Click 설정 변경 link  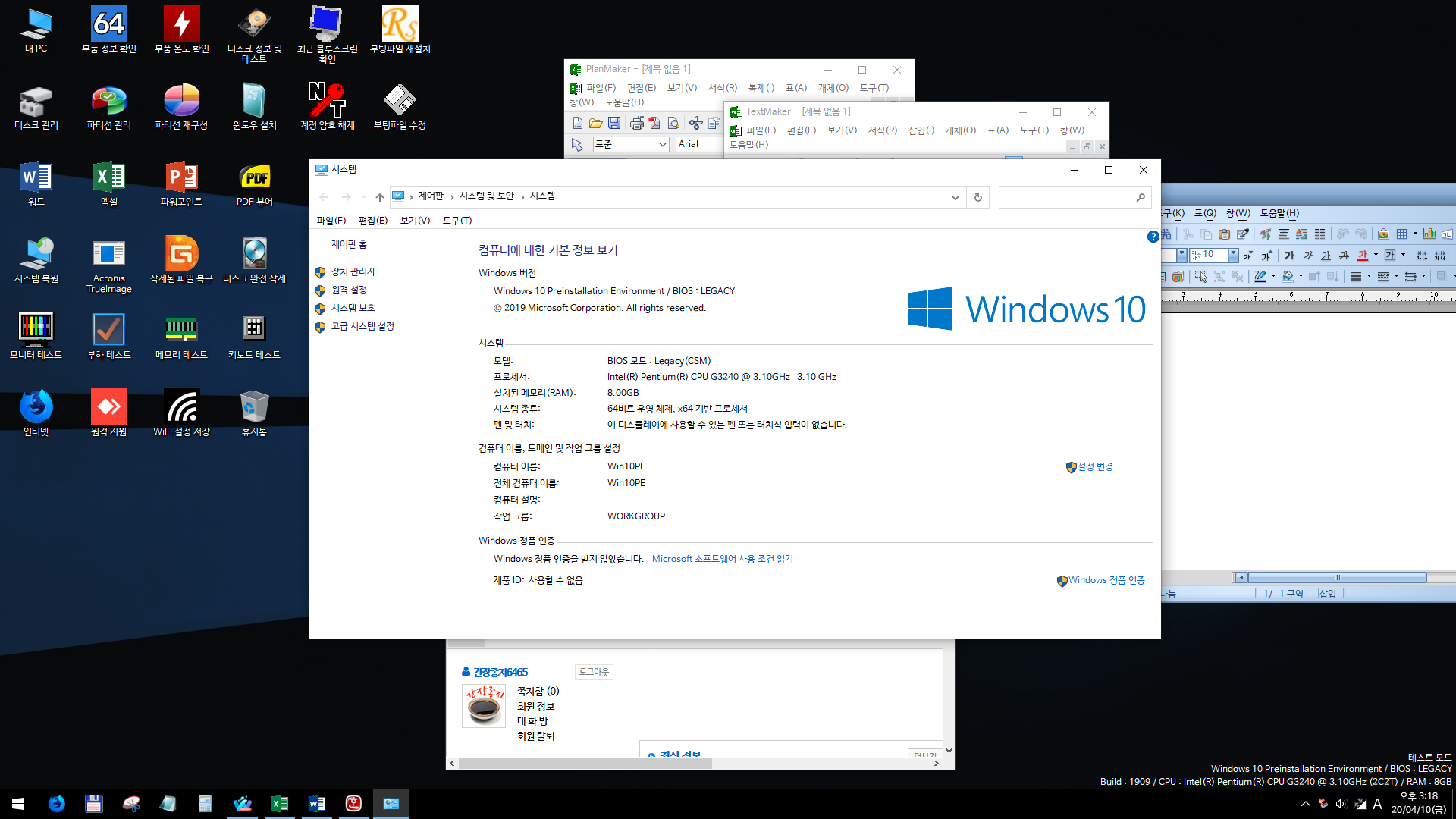[1095, 467]
